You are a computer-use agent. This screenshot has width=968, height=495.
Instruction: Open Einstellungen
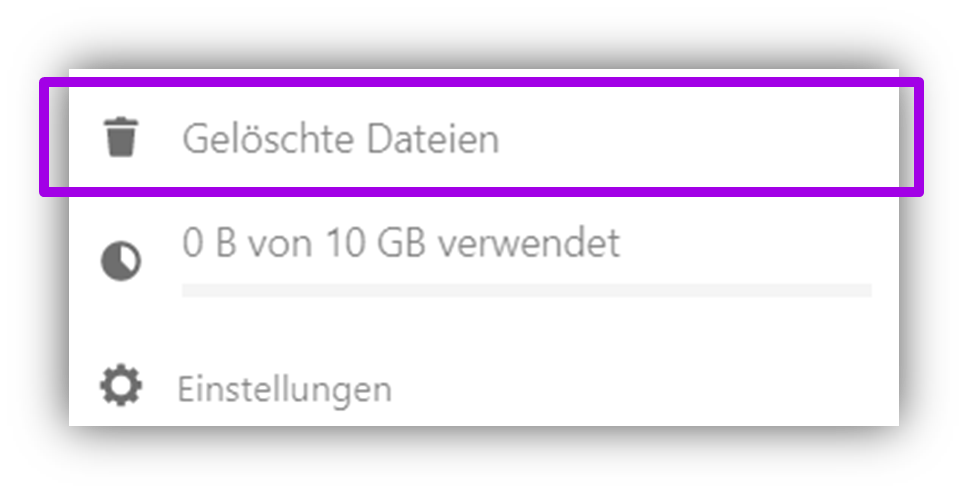285,388
